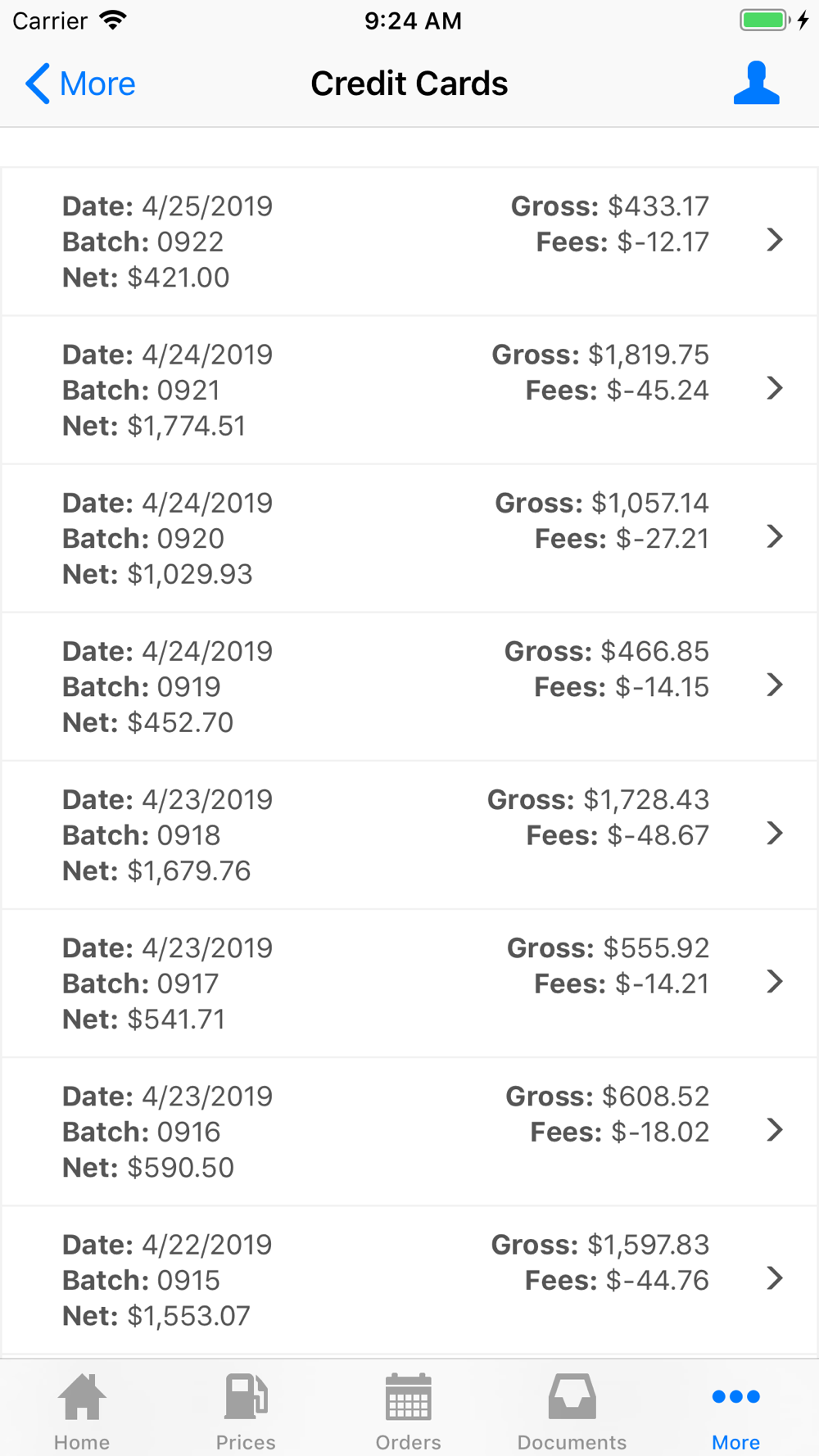Tap the More three-dots icon

click(735, 1397)
